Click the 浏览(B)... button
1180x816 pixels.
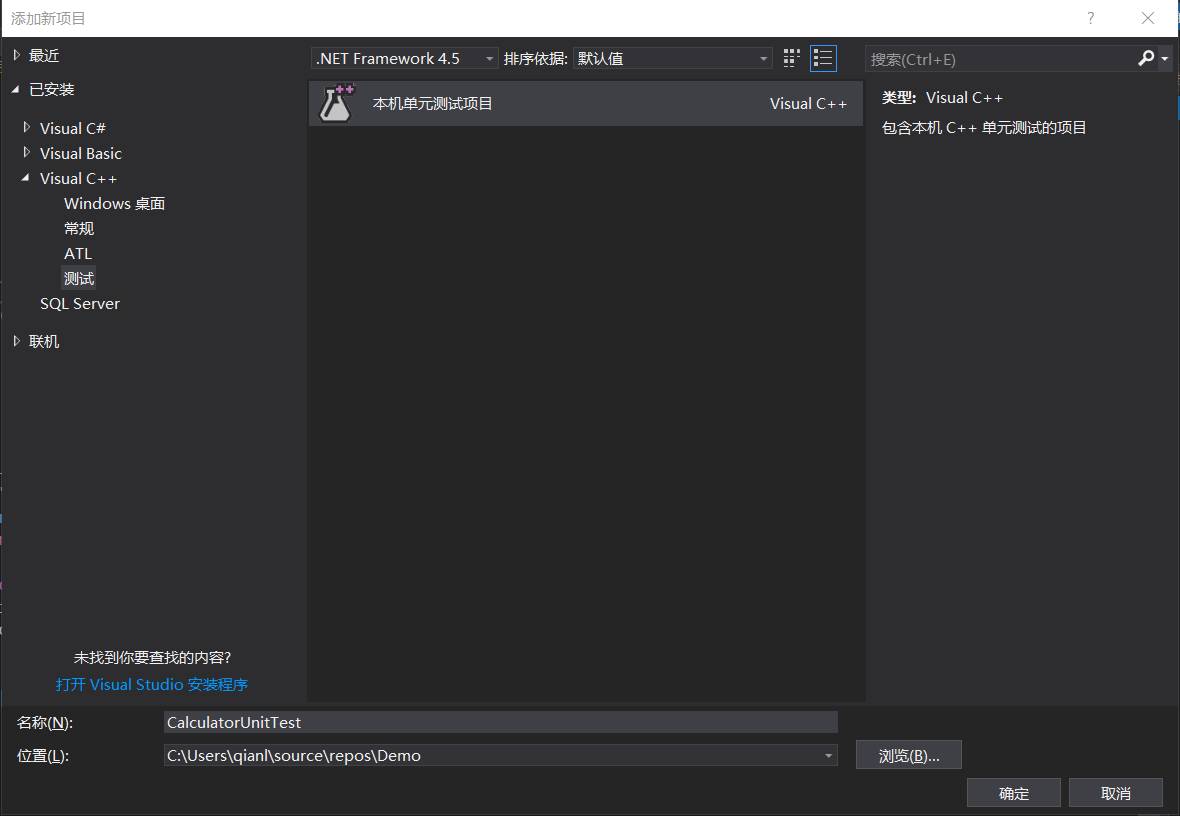(908, 755)
